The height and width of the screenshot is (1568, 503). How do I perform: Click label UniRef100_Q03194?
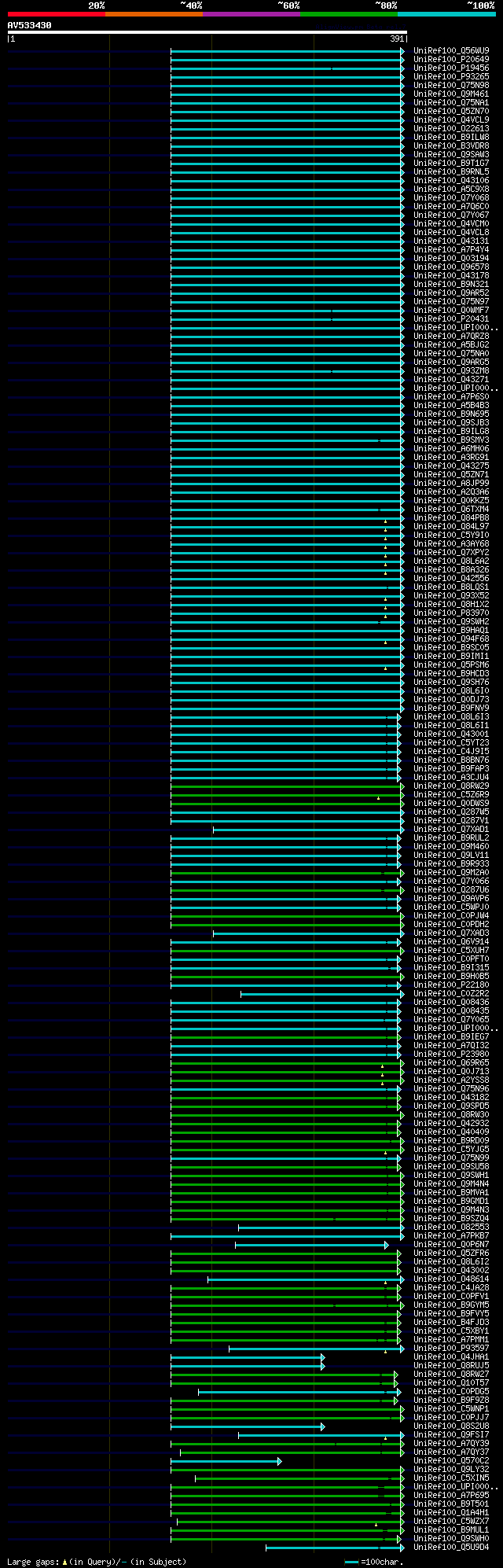[451, 258]
